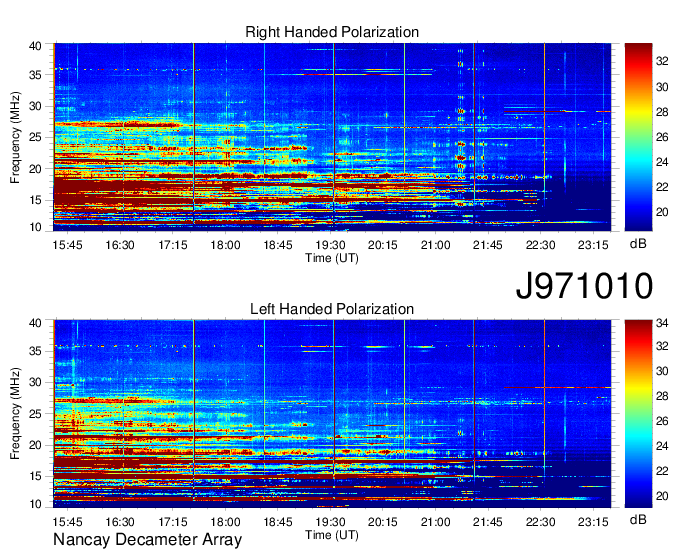
Task: Click the "30" frequency tick on the lower plot
Action: 35,382
